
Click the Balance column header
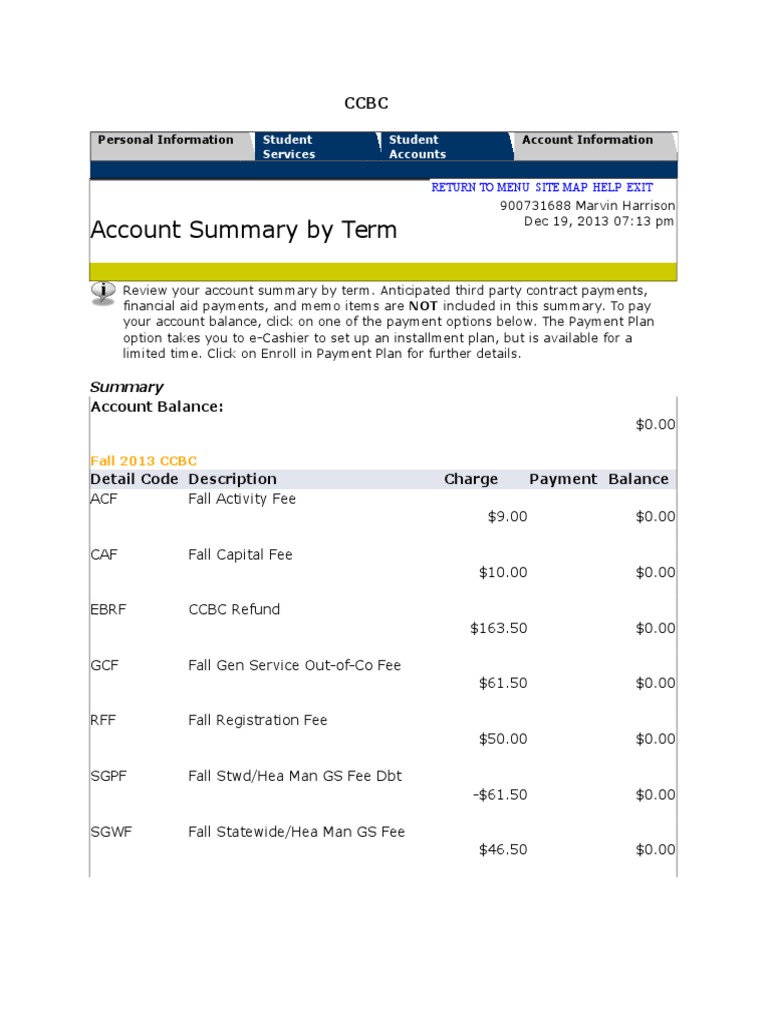638,479
